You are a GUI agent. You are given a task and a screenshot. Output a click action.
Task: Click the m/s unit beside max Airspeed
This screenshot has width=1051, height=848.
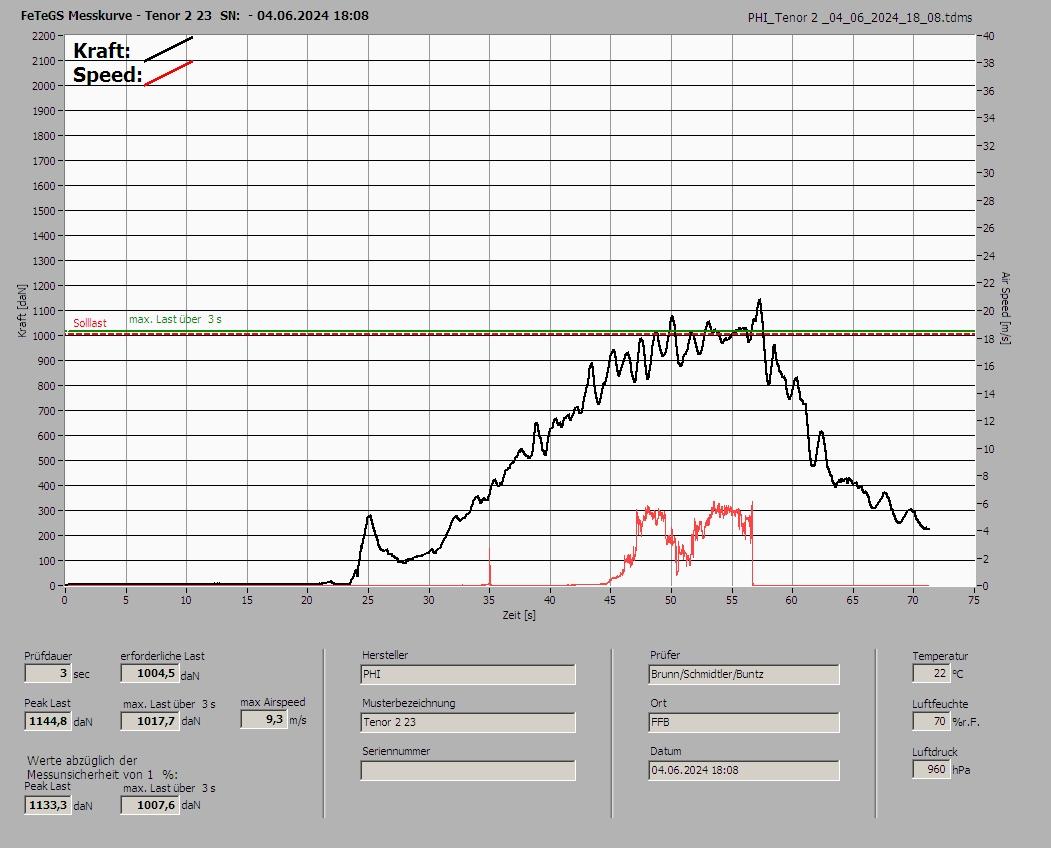click(298, 721)
